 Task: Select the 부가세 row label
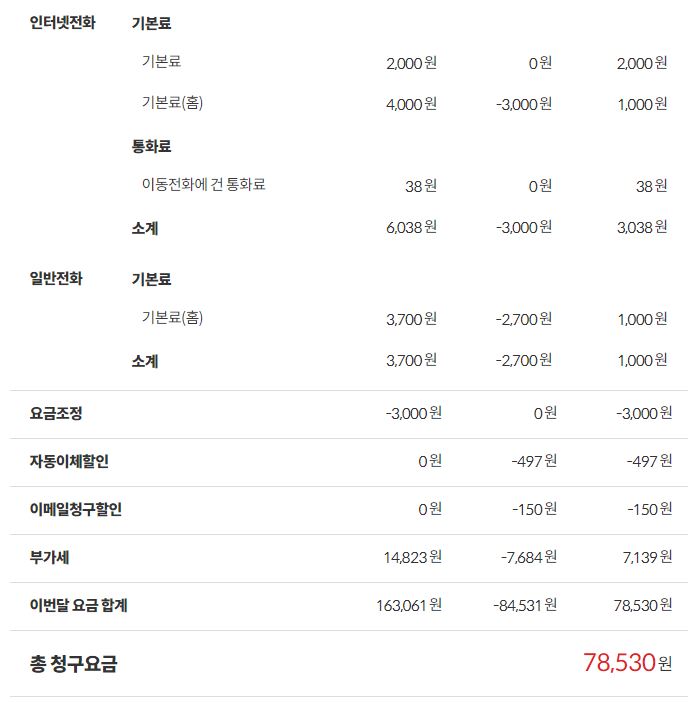[49, 557]
